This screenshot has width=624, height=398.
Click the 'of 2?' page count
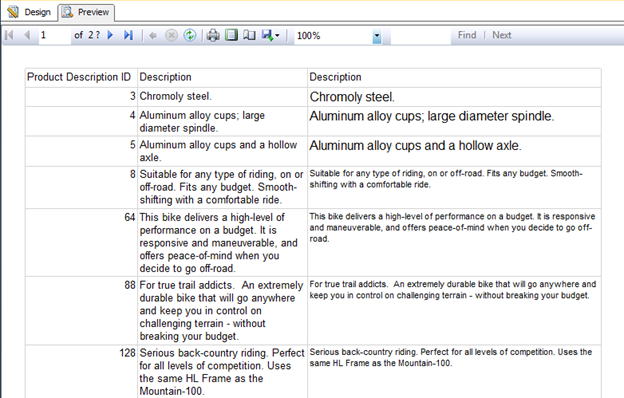(87, 35)
